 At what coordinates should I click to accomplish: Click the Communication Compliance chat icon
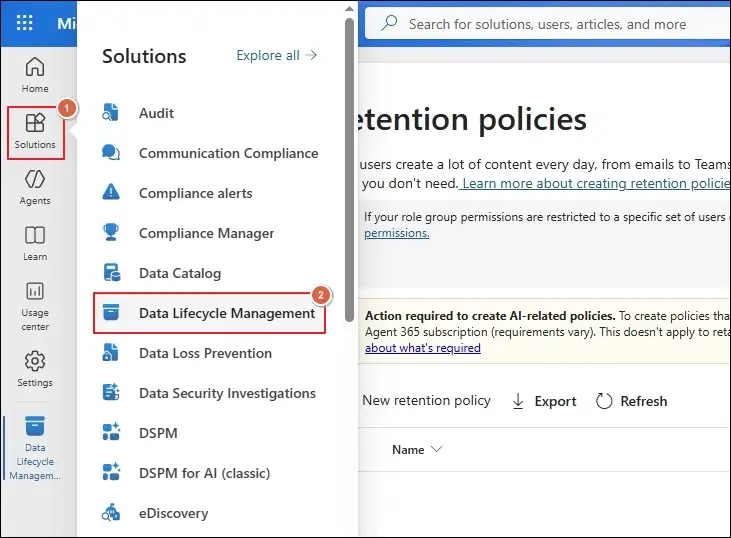(x=110, y=152)
